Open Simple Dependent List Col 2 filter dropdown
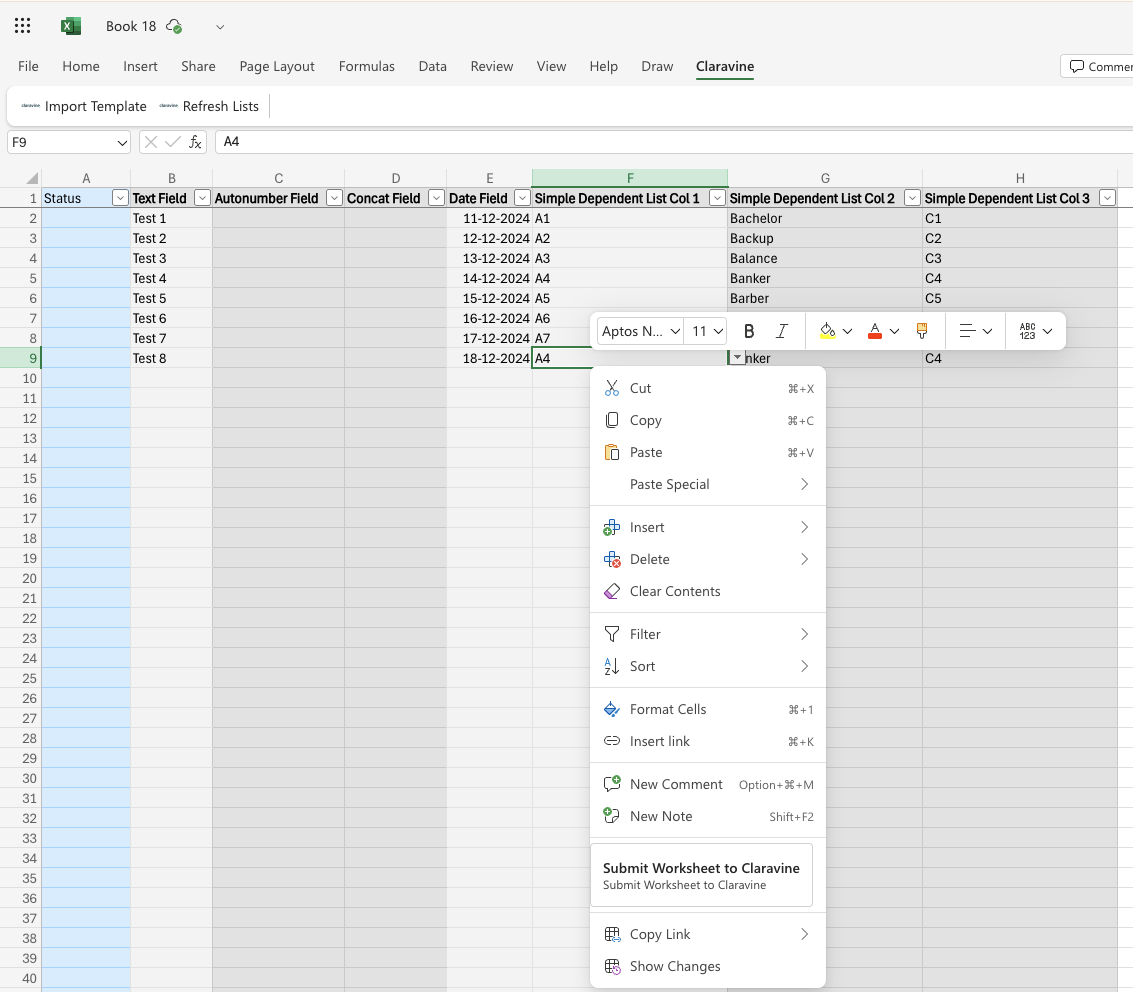1133x992 pixels. click(912, 198)
